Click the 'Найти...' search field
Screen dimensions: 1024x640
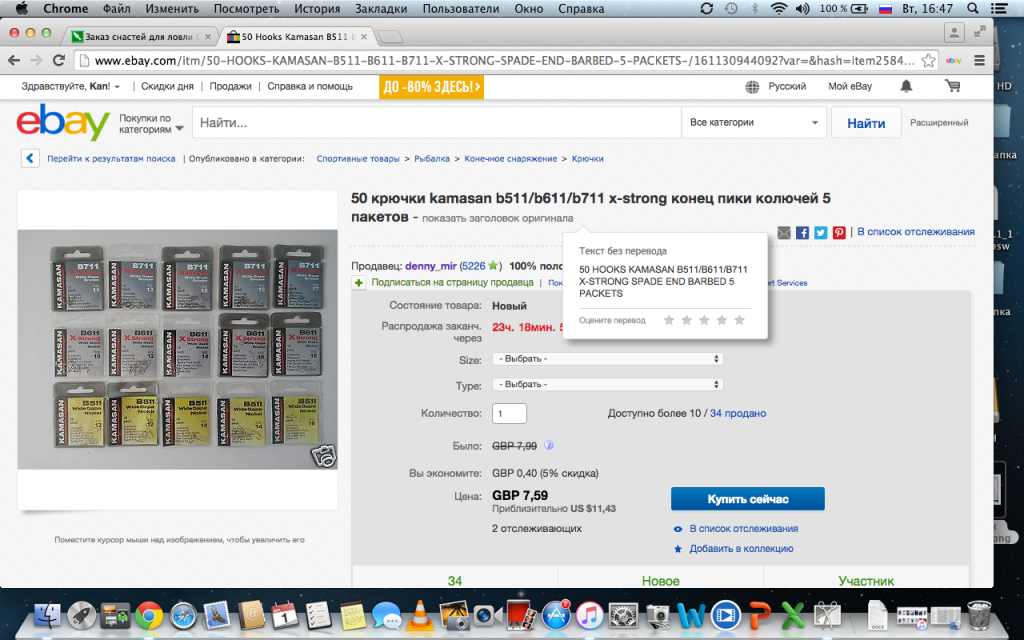coord(436,122)
